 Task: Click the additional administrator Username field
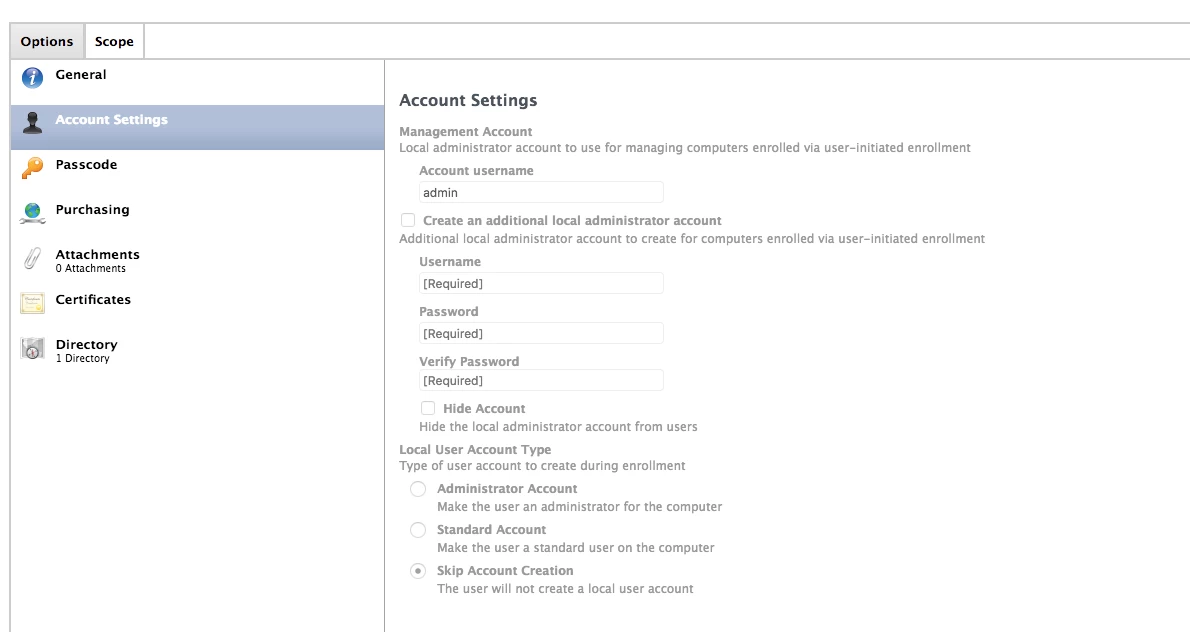point(541,284)
